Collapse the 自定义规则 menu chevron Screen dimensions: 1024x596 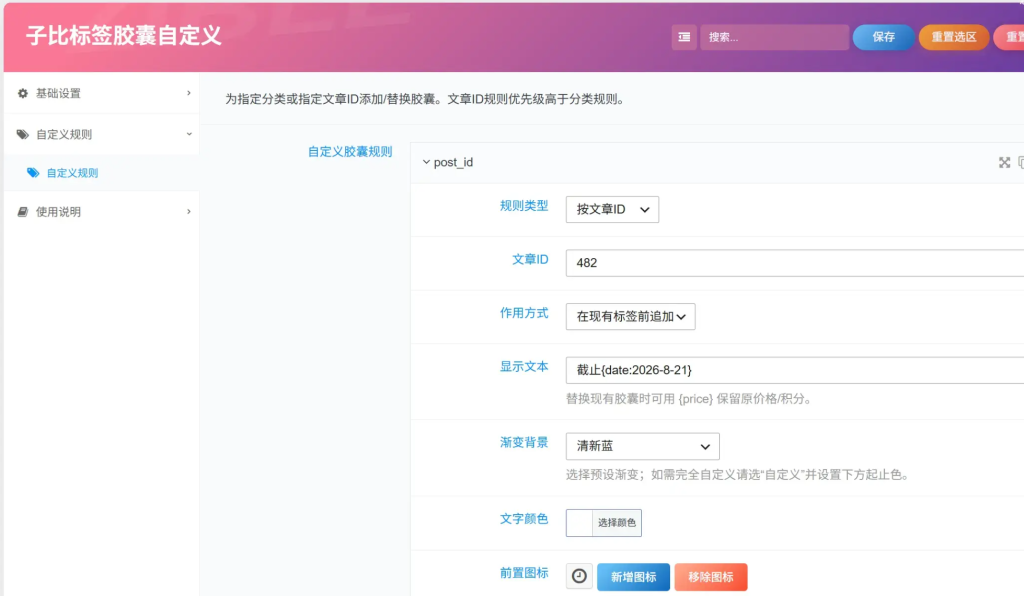tap(189, 134)
